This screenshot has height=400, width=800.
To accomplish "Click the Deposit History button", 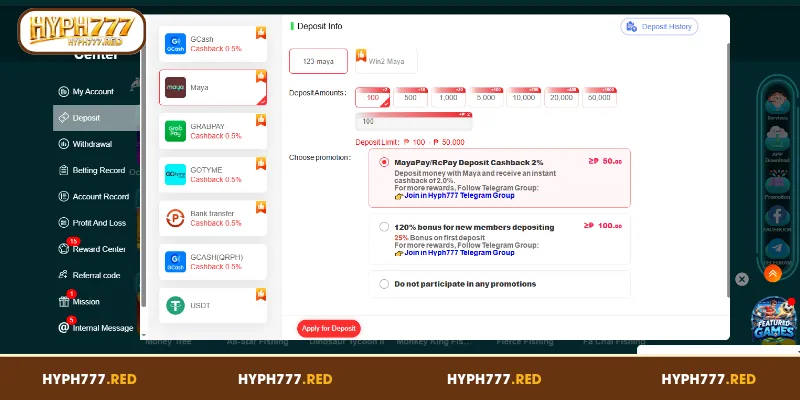I will [x=659, y=27].
